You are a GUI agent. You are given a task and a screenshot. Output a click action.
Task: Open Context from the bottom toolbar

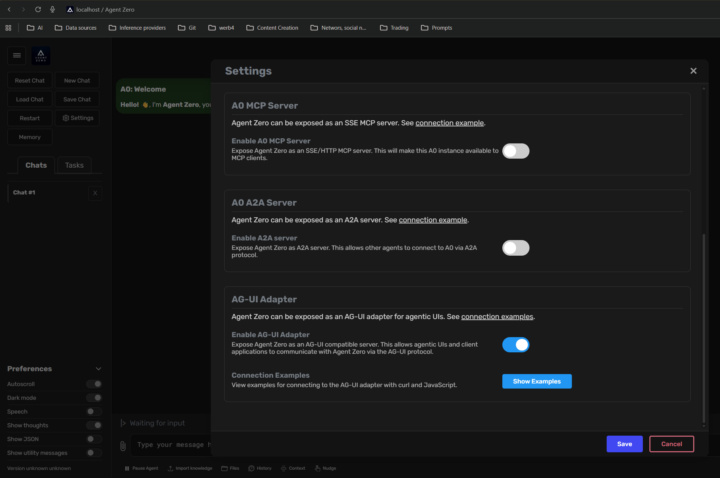[x=293, y=468]
